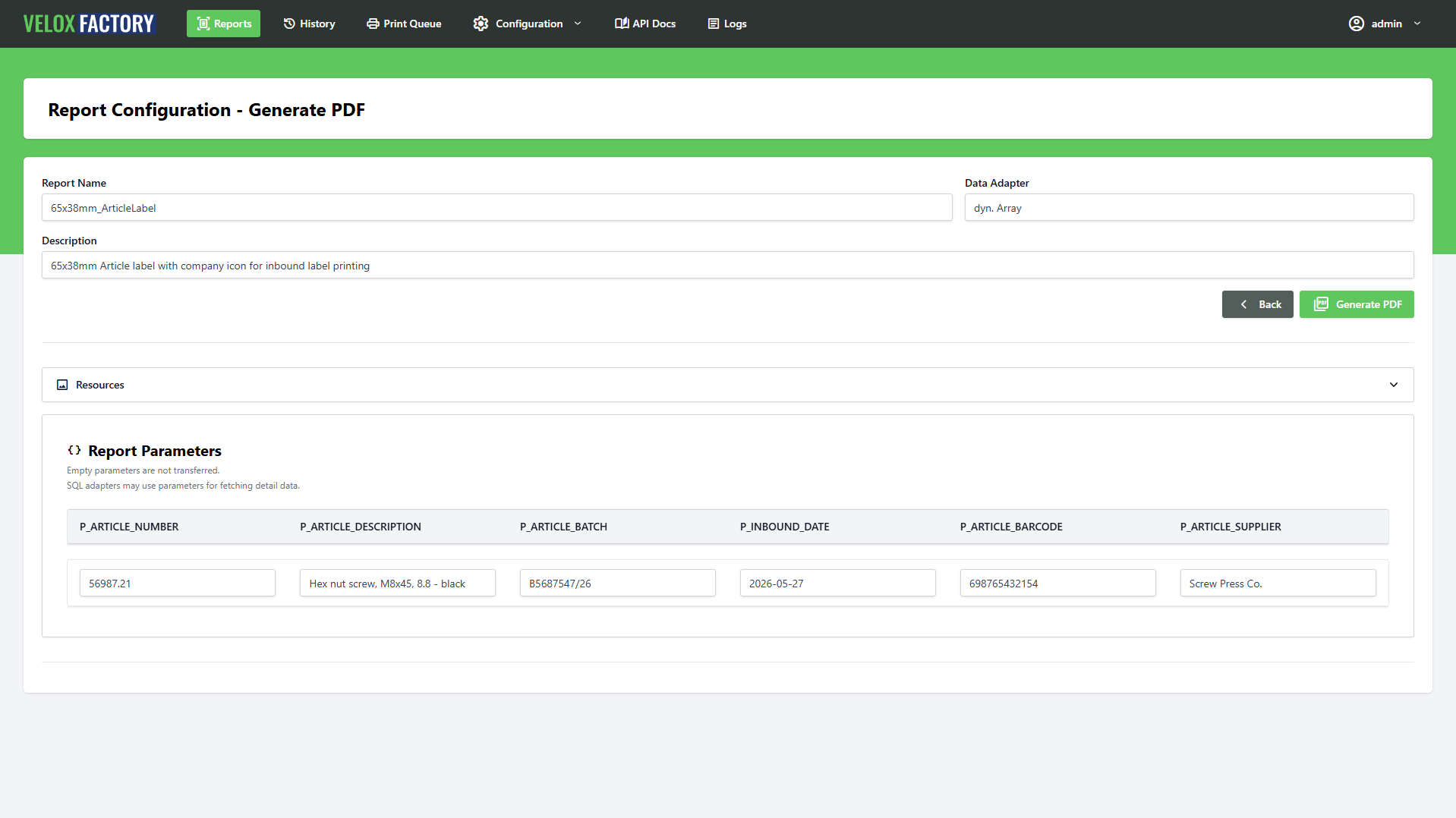The height and width of the screenshot is (818, 1456).
Task: Open the Configuration menu
Action: (528, 24)
